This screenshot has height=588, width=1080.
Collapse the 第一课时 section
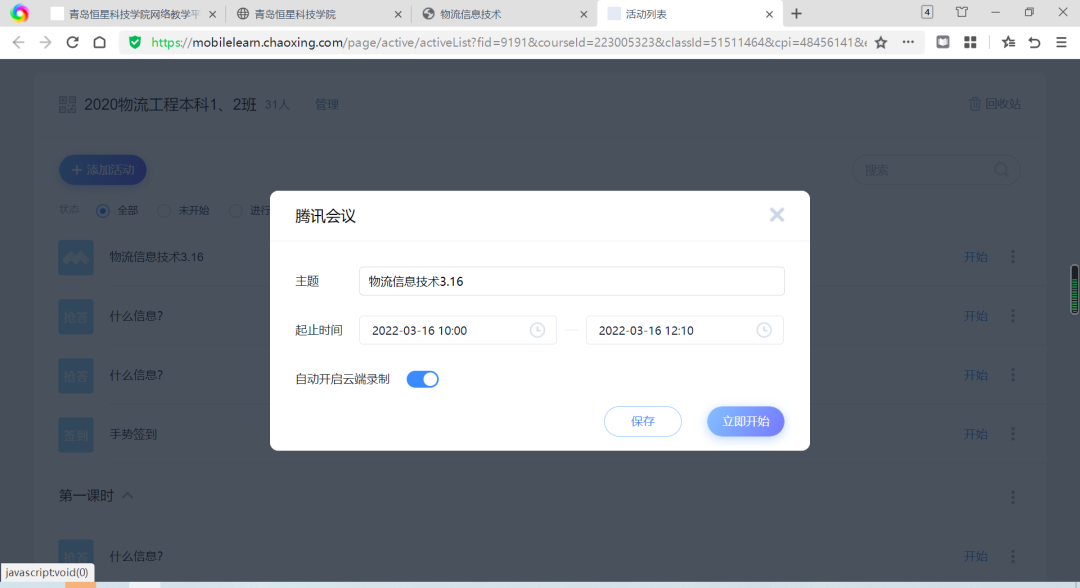click(x=127, y=496)
